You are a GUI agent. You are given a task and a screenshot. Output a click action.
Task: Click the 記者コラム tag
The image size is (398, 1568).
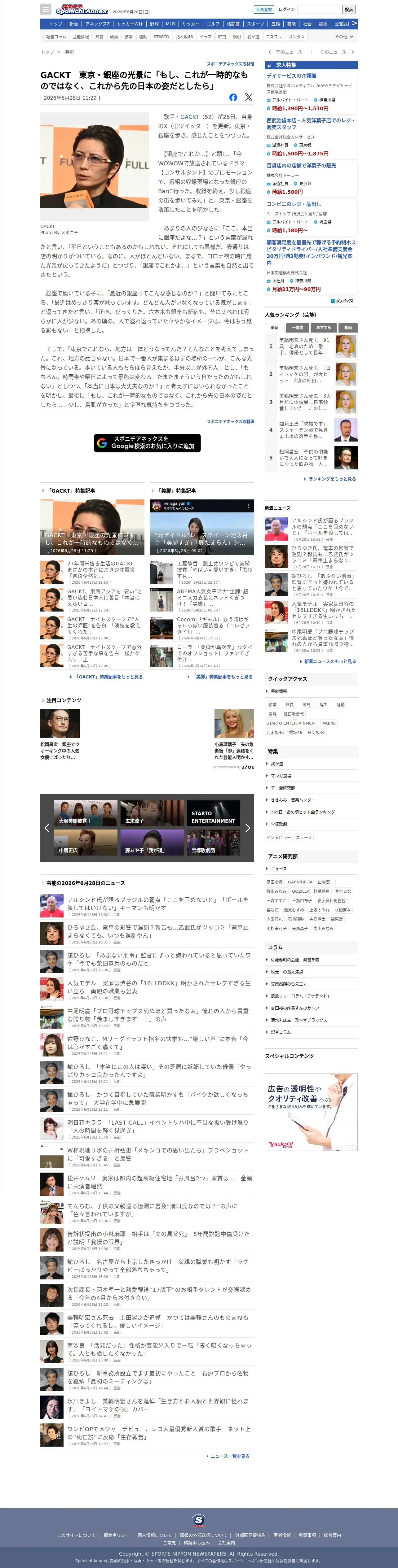56,37
